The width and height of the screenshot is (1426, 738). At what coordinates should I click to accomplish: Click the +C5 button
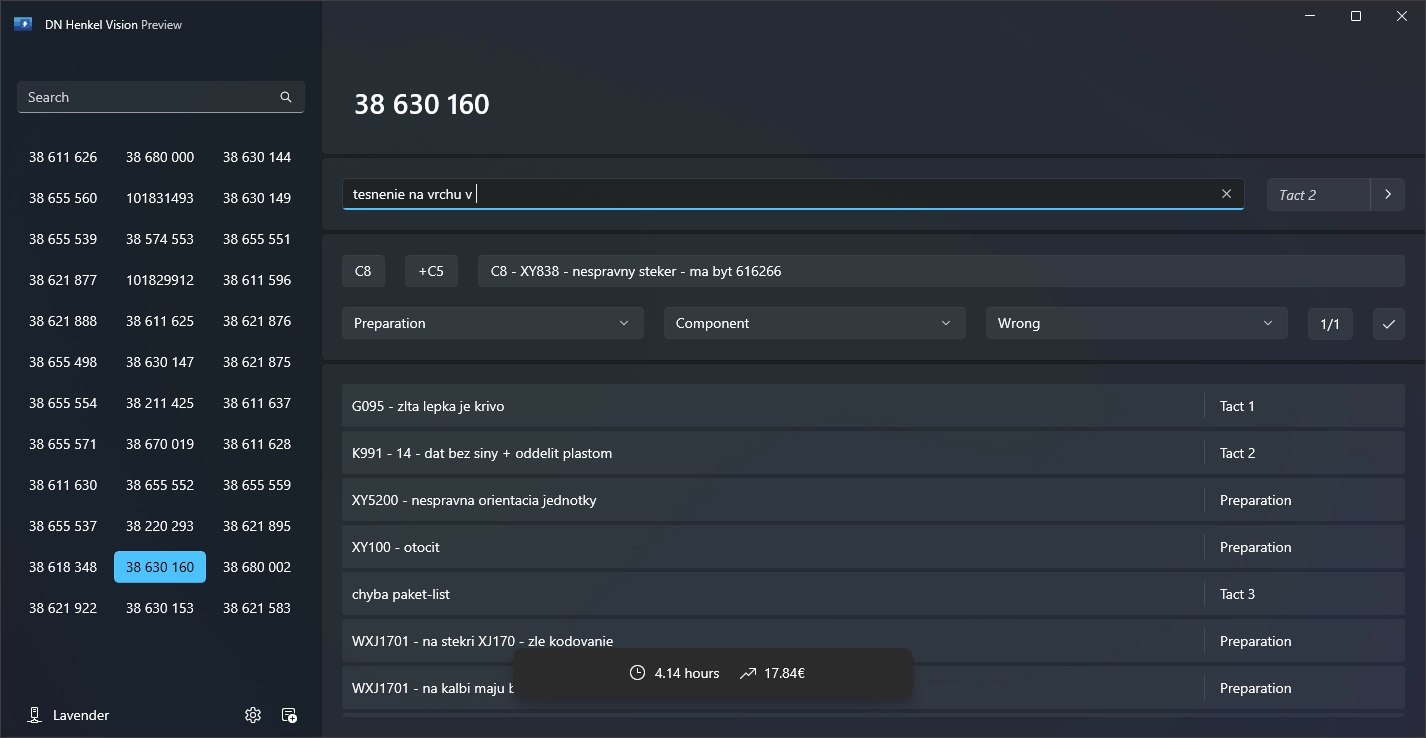coord(431,271)
